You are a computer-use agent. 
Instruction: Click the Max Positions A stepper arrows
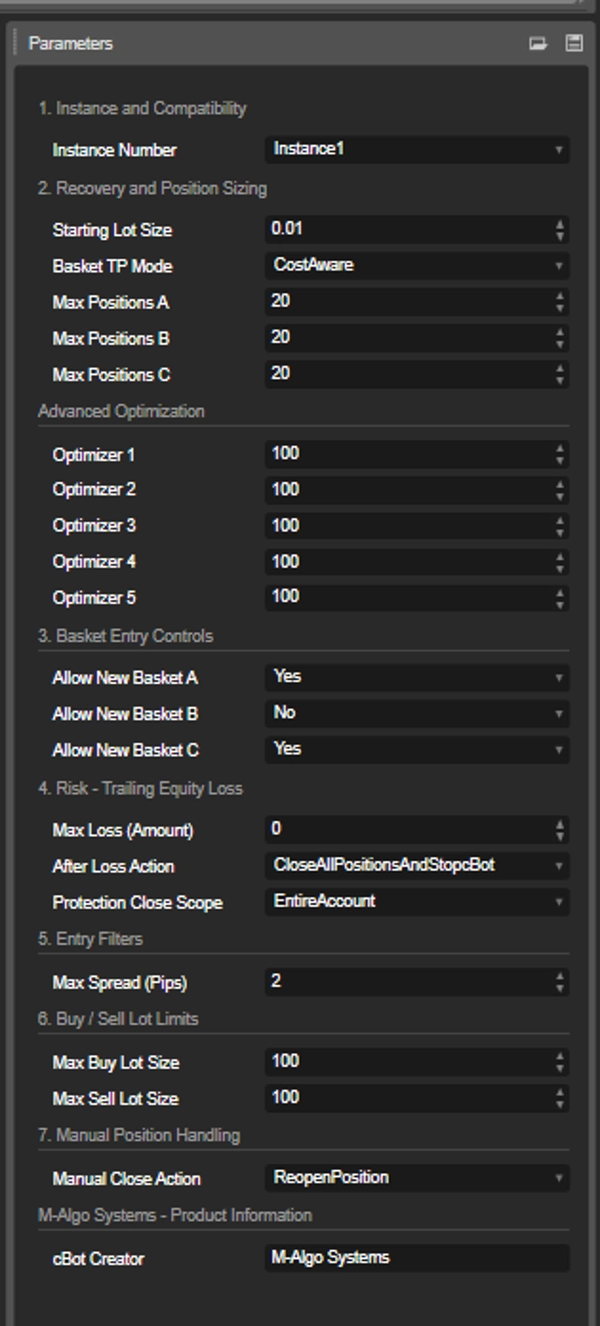(560, 302)
